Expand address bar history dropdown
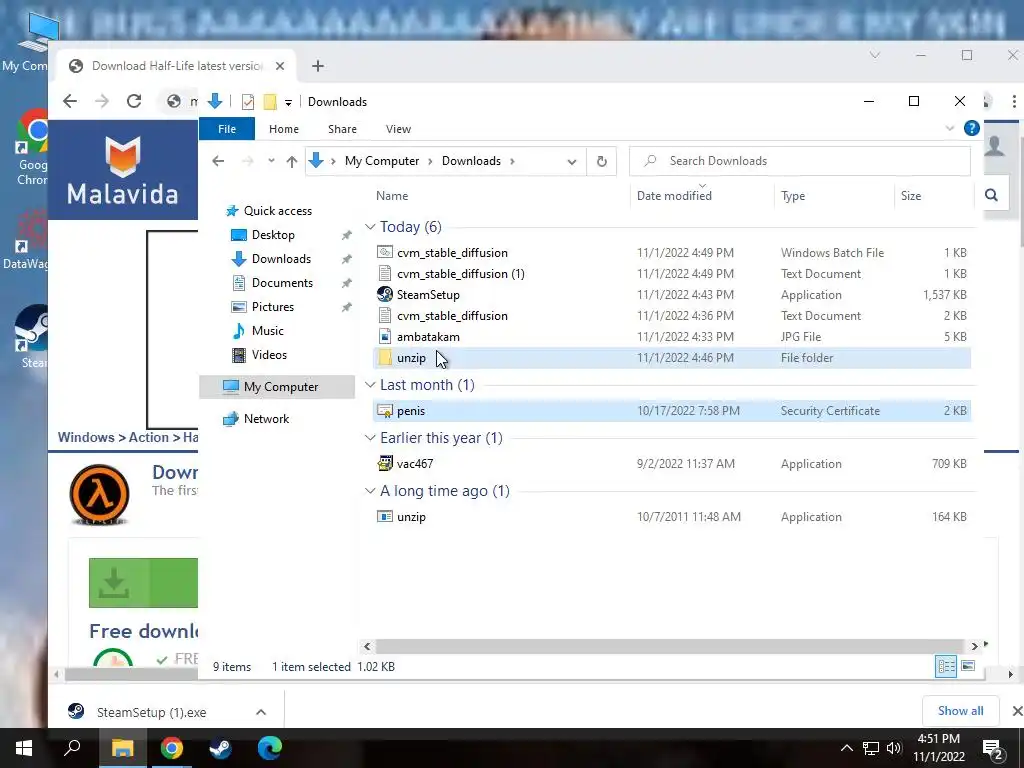Viewport: 1024px width, 768px height. (x=571, y=161)
